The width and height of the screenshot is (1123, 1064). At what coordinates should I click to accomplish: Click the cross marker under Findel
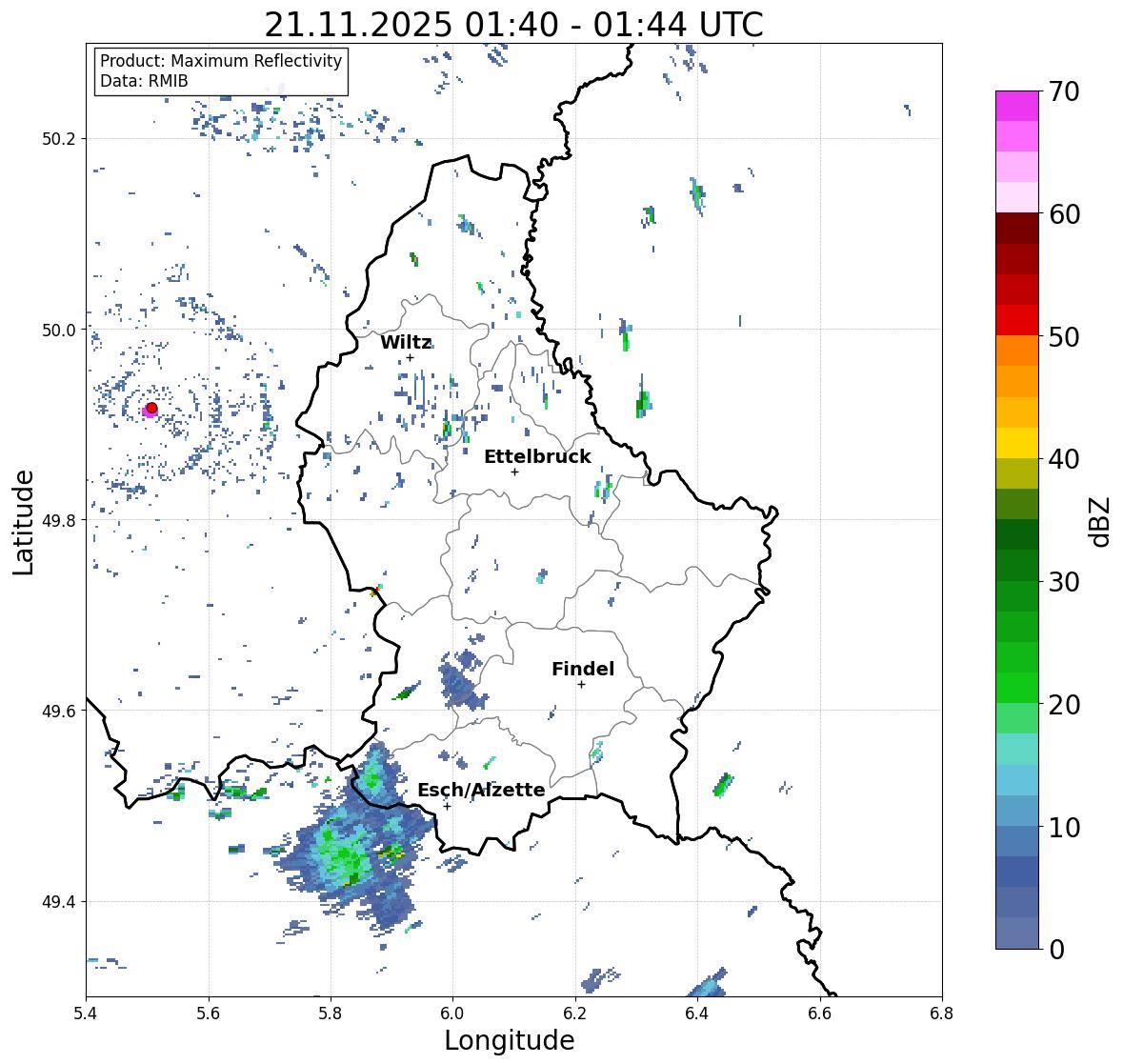582,685
